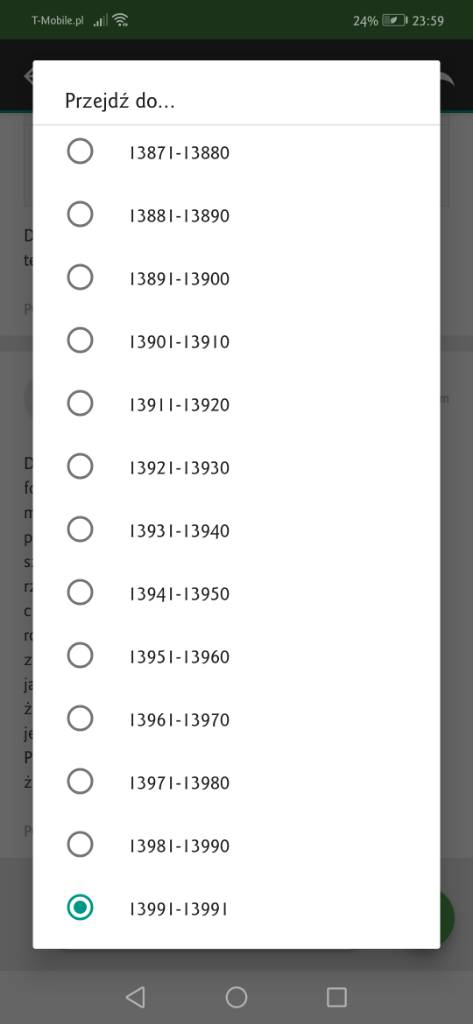Choose the 13931-13940 option
473x1024 pixels.
point(236,530)
